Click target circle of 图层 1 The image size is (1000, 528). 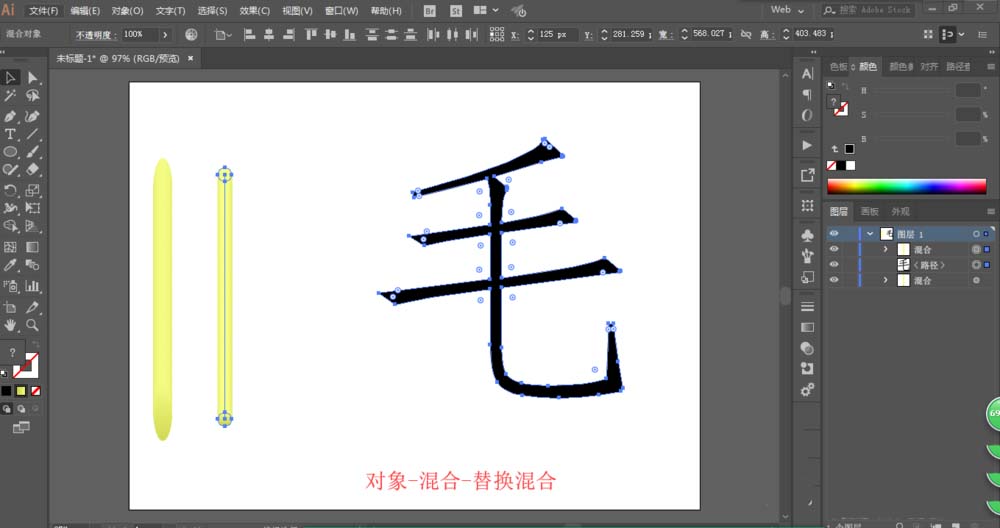coord(976,234)
